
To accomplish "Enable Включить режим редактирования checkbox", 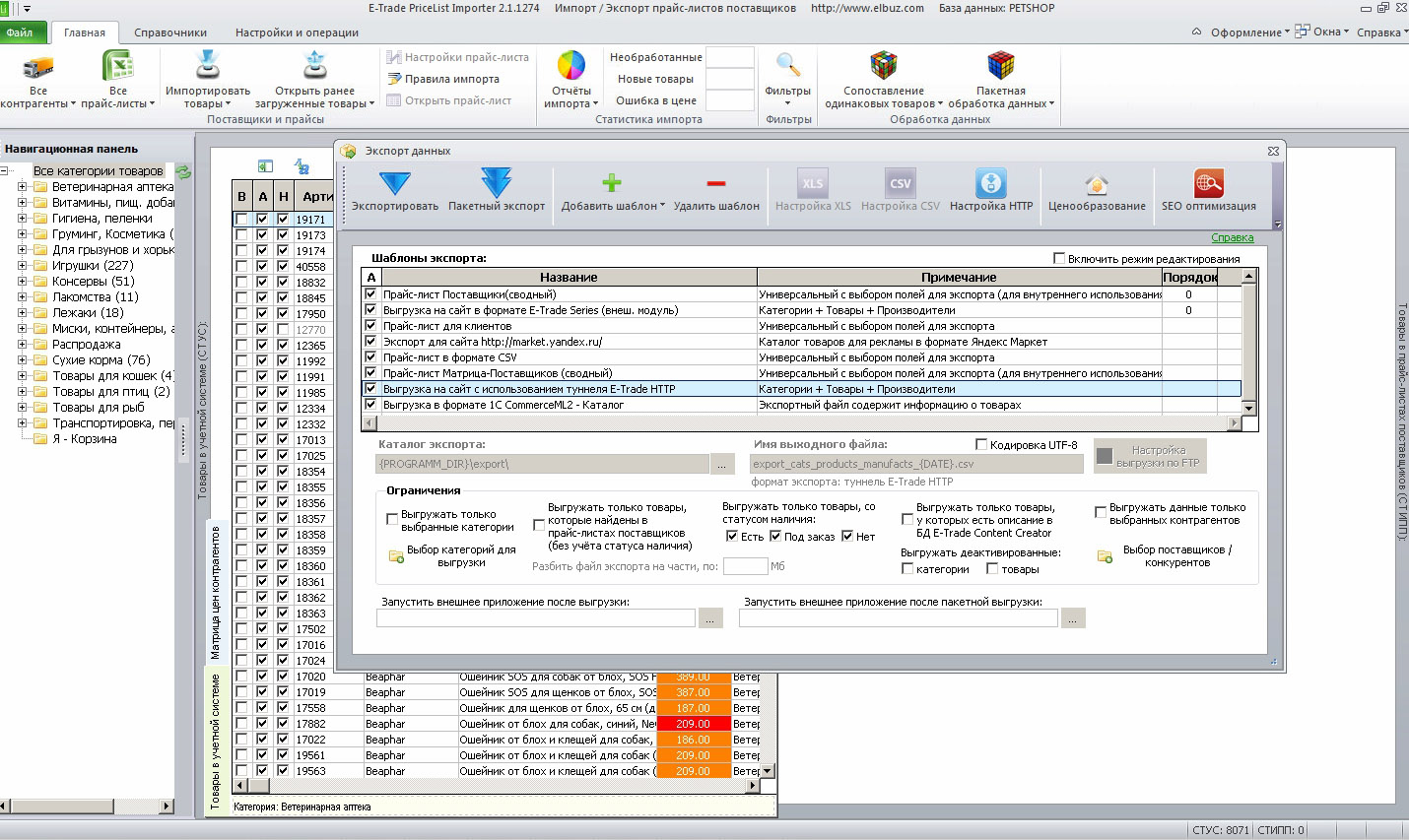I will pyautogui.click(x=1060, y=259).
